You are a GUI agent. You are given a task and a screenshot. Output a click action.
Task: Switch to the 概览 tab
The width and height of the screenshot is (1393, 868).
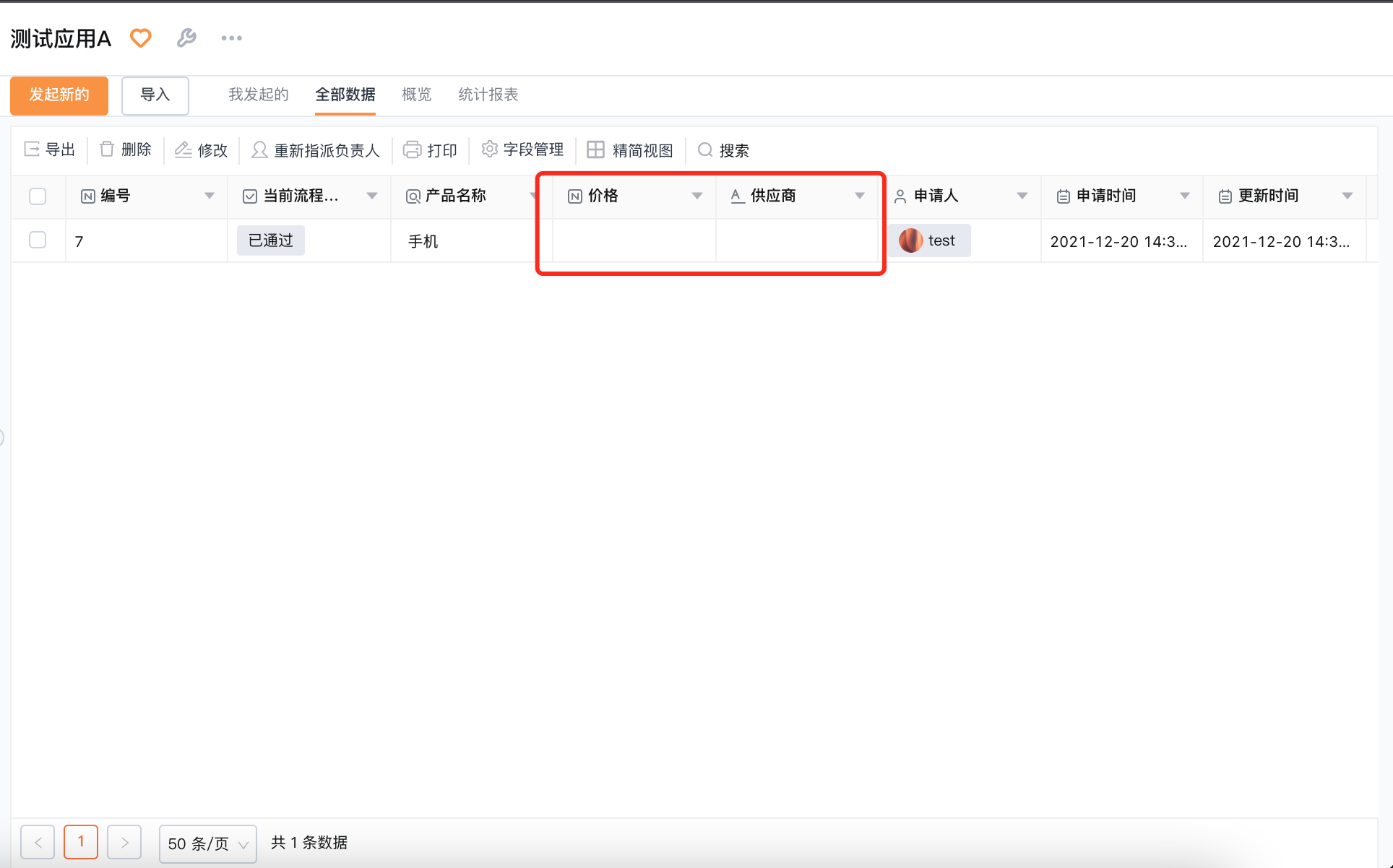(417, 95)
